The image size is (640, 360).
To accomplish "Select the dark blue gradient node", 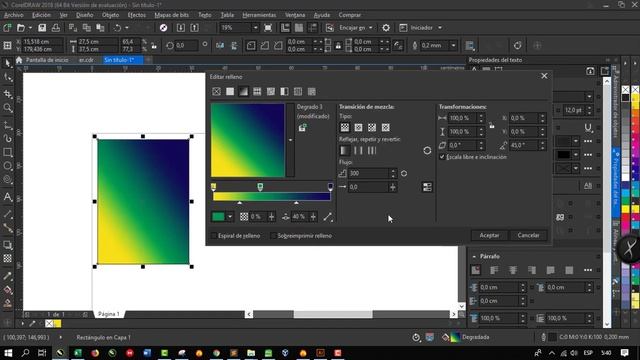I will coord(330,187).
